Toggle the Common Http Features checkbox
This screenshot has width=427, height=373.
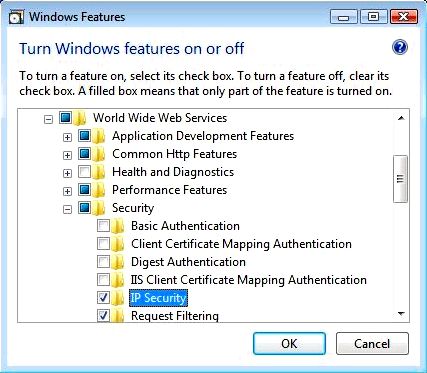[84, 153]
